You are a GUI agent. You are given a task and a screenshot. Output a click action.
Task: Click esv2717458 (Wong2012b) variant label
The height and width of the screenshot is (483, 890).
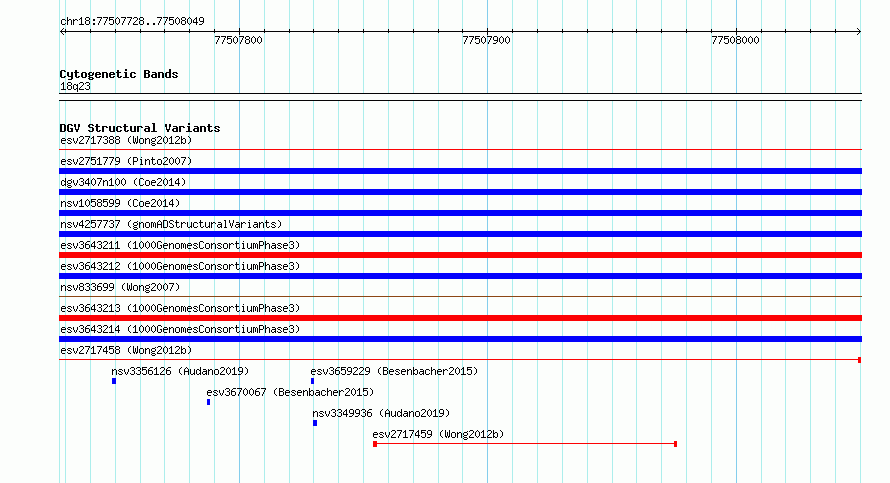126,350
